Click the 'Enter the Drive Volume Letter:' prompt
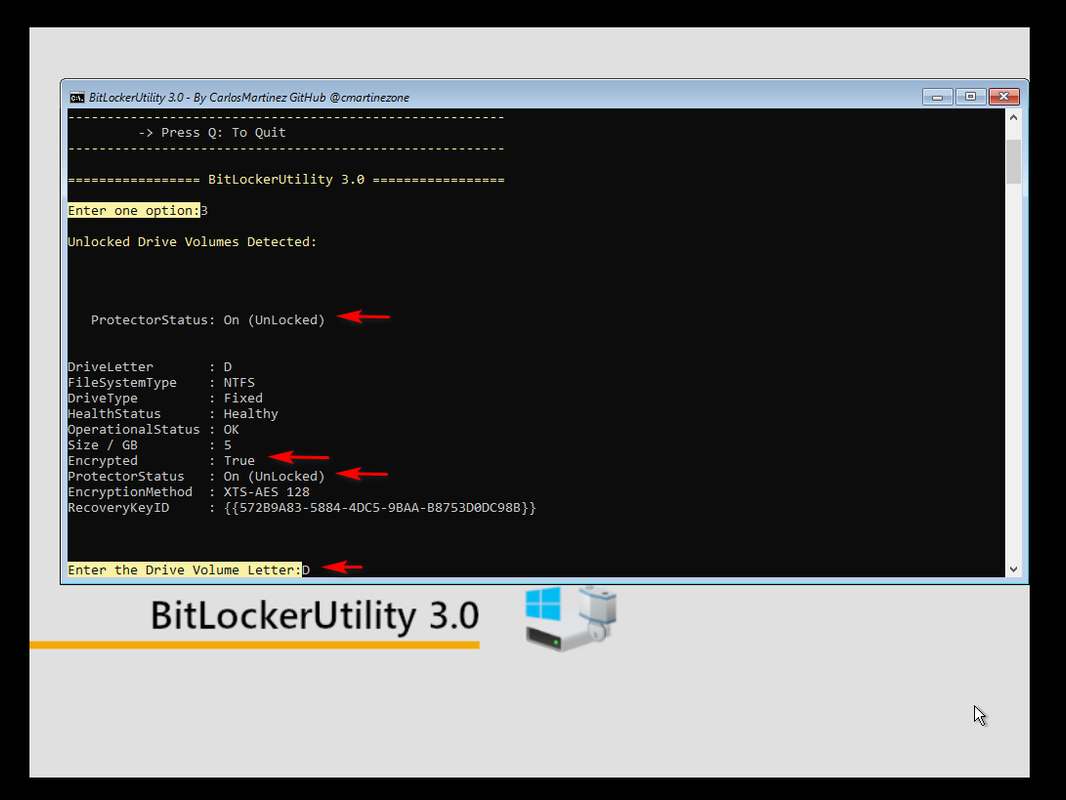Viewport: 1066px width, 800px height. (x=184, y=570)
